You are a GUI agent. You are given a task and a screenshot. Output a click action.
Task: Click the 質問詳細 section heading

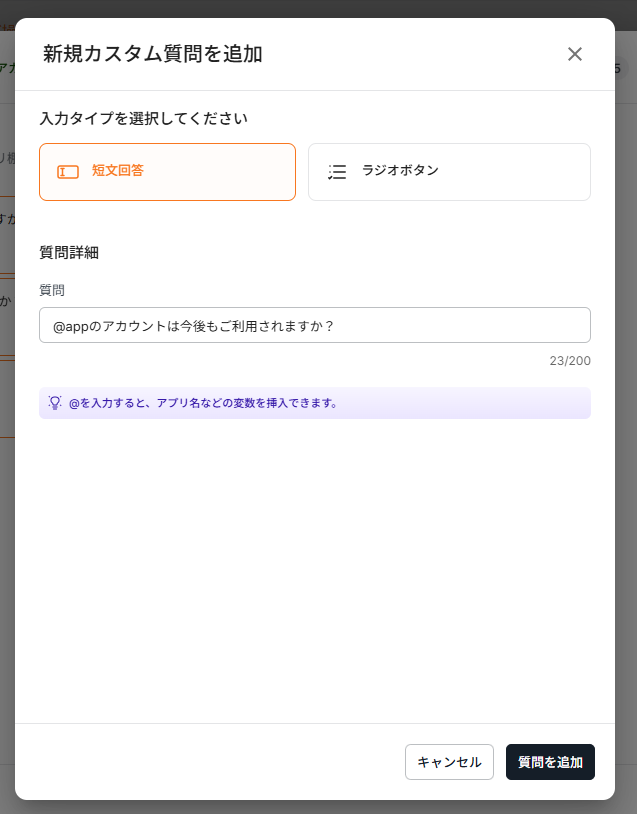(x=69, y=253)
